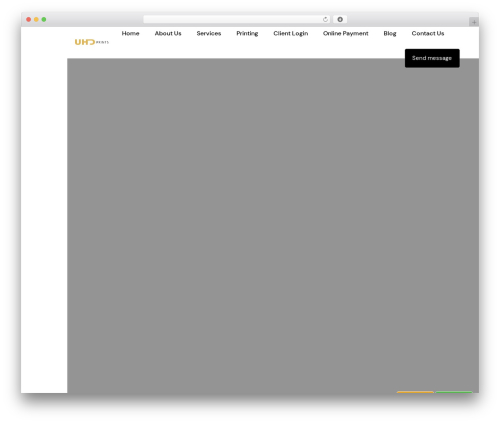Go to Online Payment

346,34
